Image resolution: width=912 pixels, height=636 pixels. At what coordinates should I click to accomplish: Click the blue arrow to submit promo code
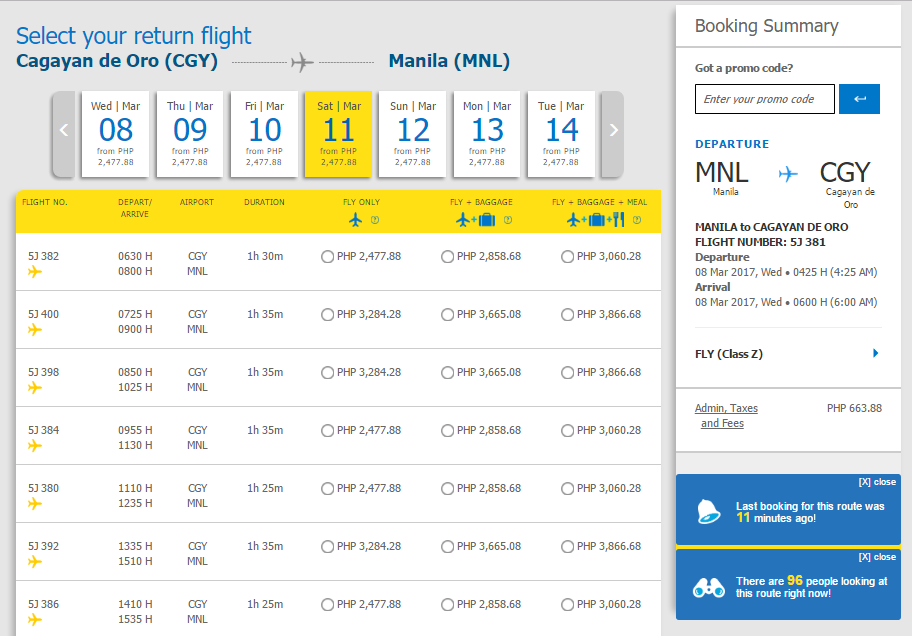click(859, 99)
